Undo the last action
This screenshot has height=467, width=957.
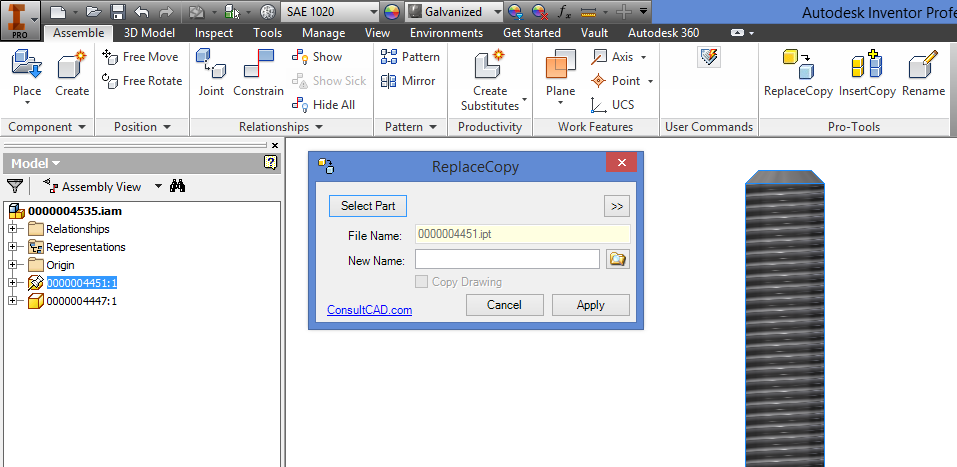(142, 12)
